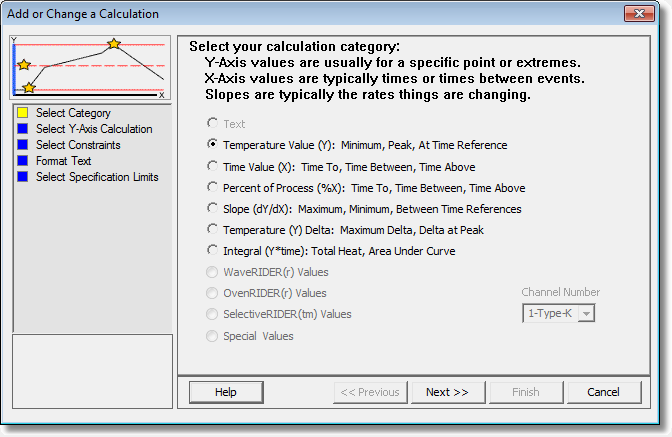Open the Select Constraints step
Viewport: 672px width, 437px height.
(78, 145)
